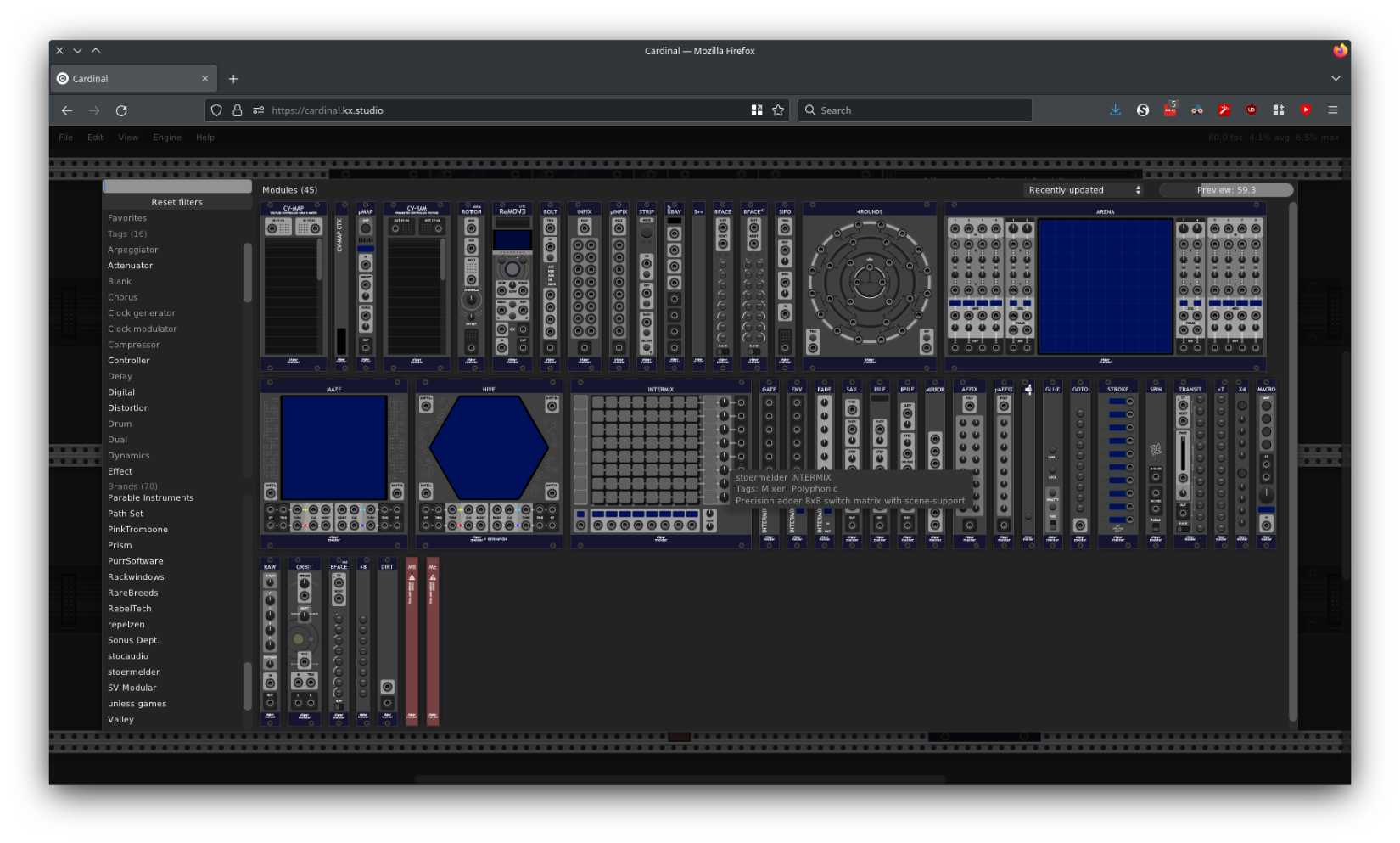
Task: Click the module browser search field
Action: tap(177, 187)
